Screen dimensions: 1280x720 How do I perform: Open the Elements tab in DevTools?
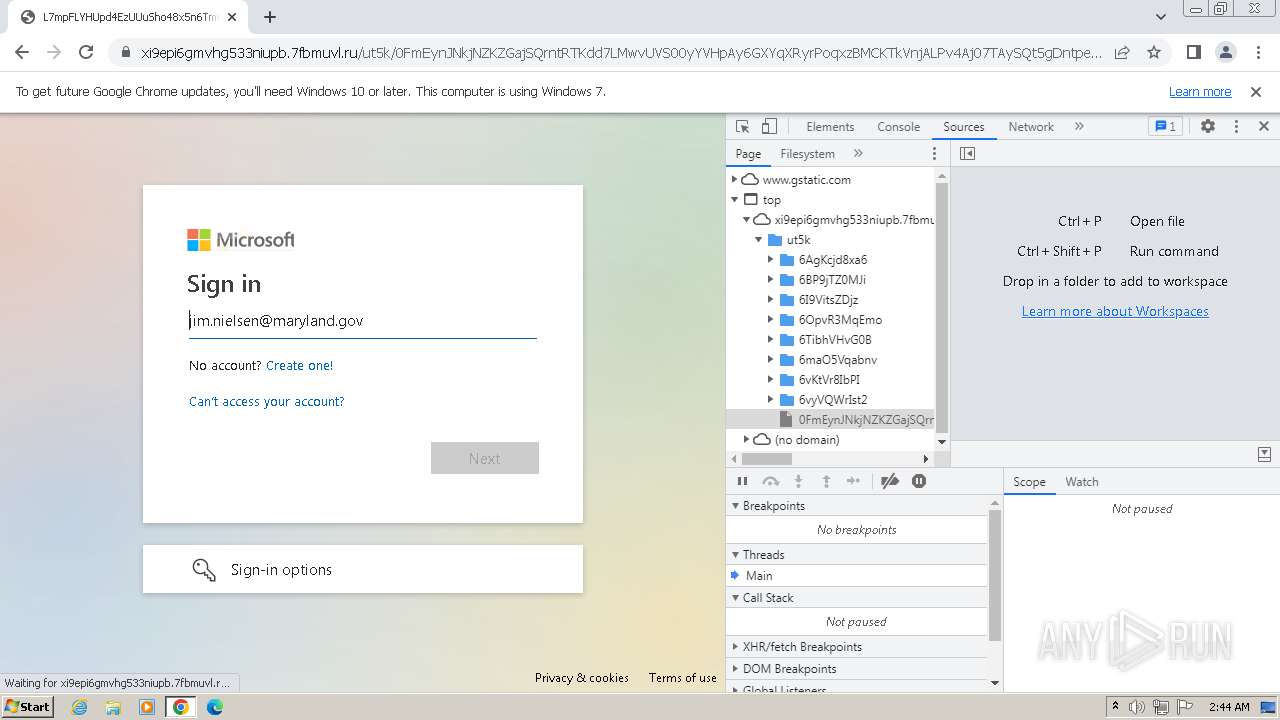[830, 127]
